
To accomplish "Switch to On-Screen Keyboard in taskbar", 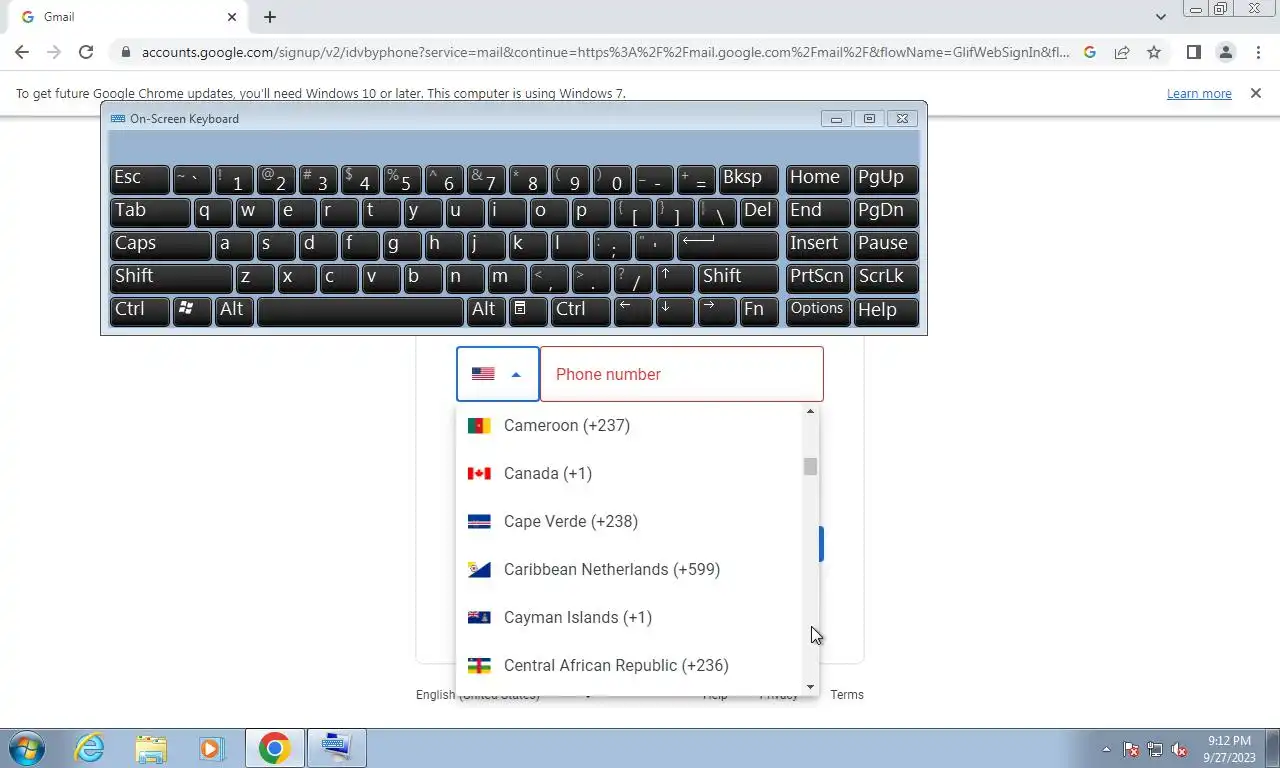I will (x=337, y=748).
